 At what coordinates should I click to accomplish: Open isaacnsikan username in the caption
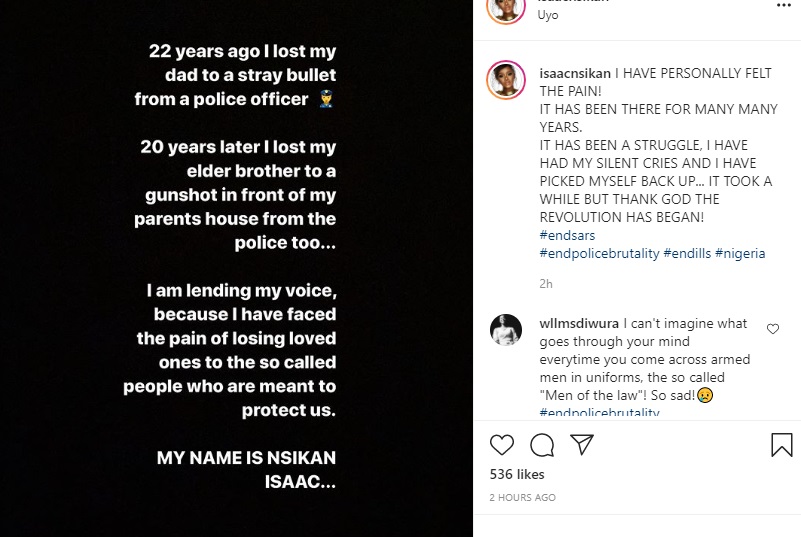[x=574, y=74]
